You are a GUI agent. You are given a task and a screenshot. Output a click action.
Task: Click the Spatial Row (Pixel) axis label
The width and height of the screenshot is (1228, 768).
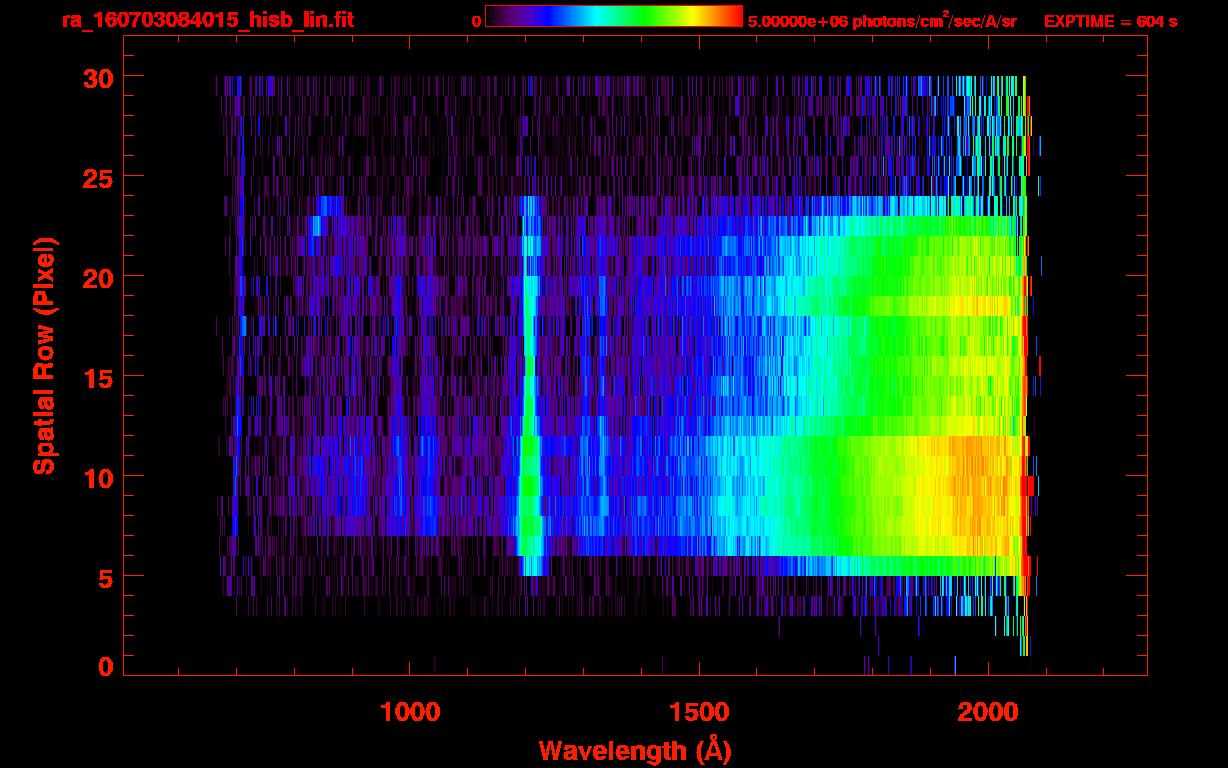(x=45, y=355)
